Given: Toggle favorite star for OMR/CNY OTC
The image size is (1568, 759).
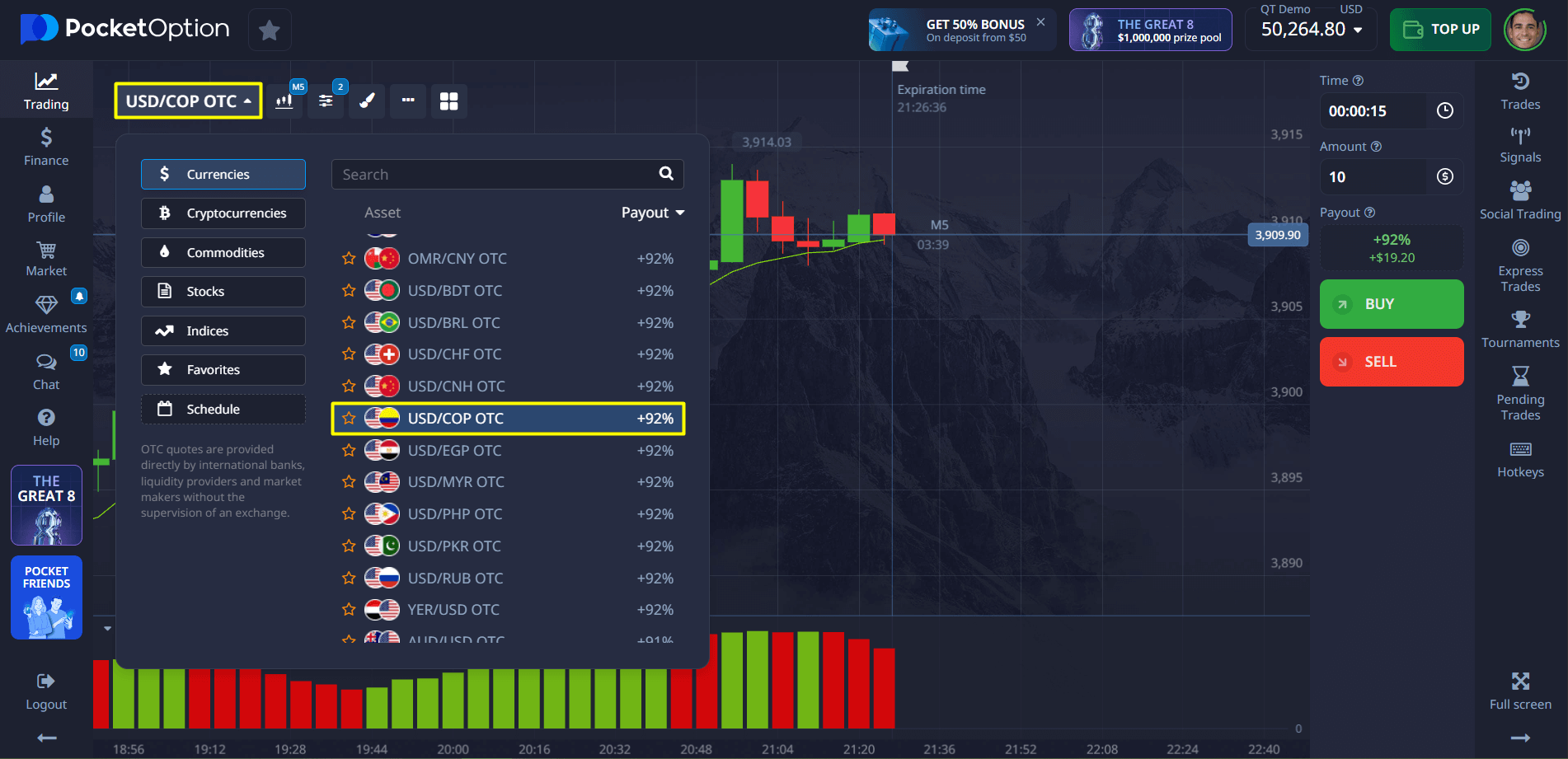Looking at the screenshot, I should 349,259.
